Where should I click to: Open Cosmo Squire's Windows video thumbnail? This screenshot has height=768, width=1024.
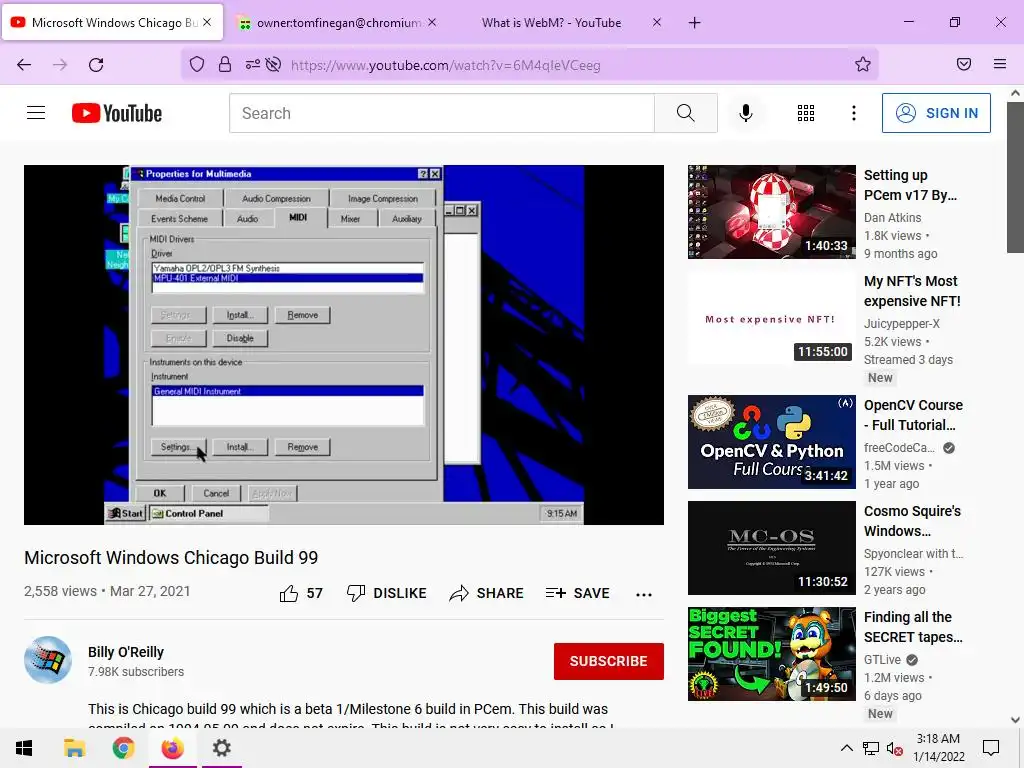(771, 548)
